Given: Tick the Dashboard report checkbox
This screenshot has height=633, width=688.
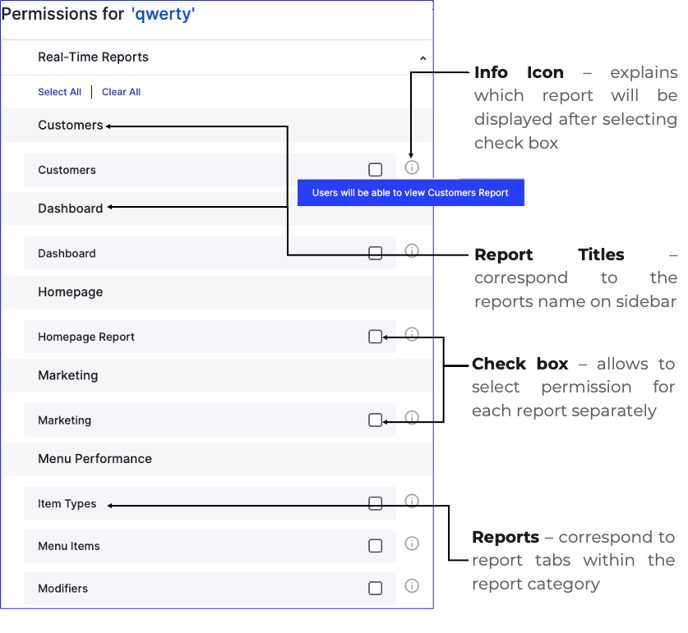Looking at the screenshot, I should click(375, 253).
